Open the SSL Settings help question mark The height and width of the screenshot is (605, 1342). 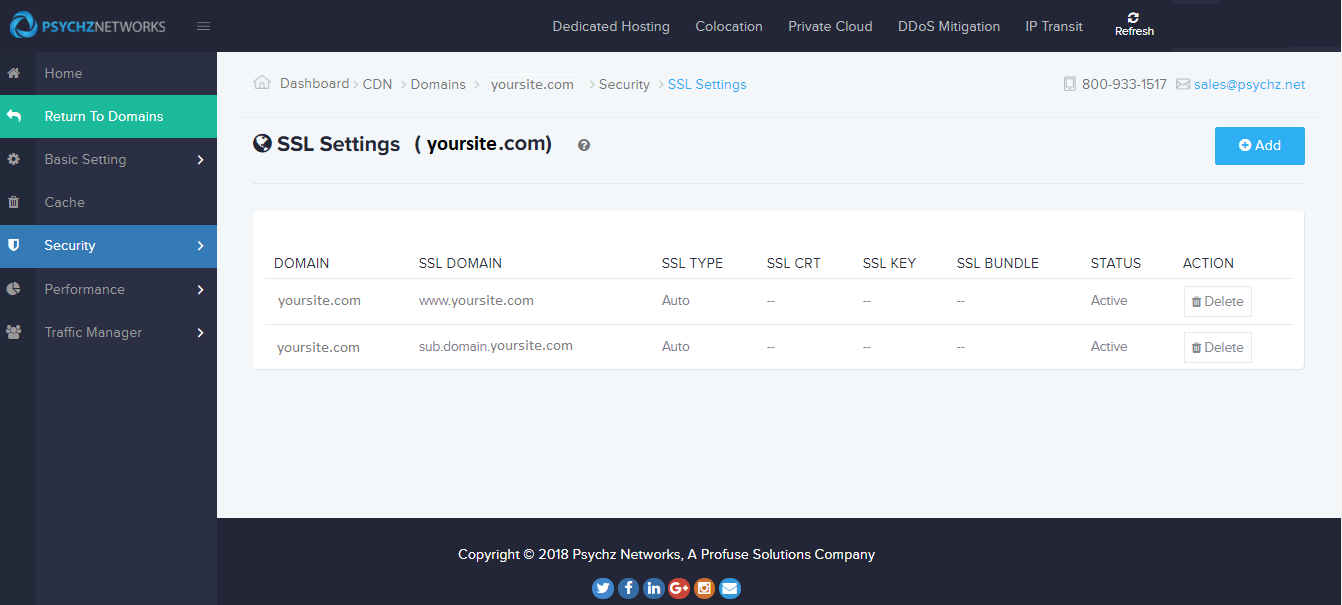(583, 146)
